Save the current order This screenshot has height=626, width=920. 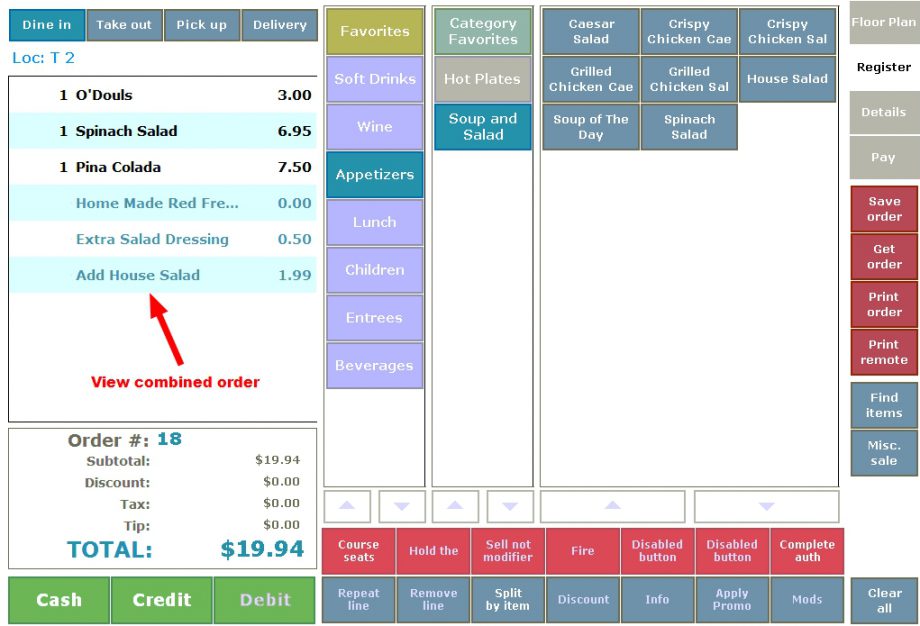pos(883,208)
